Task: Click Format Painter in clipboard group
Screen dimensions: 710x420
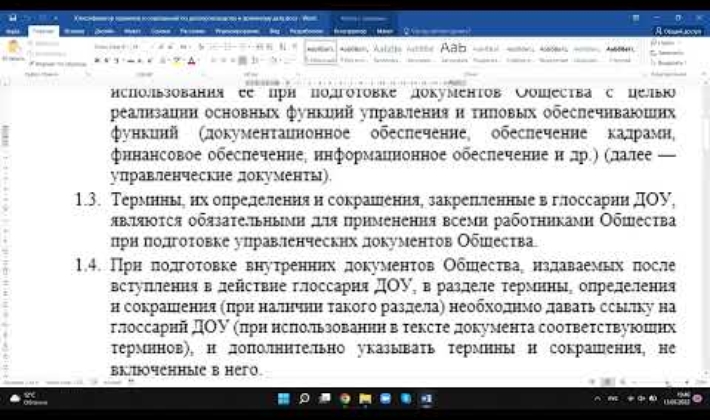Action: tap(58, 64)
